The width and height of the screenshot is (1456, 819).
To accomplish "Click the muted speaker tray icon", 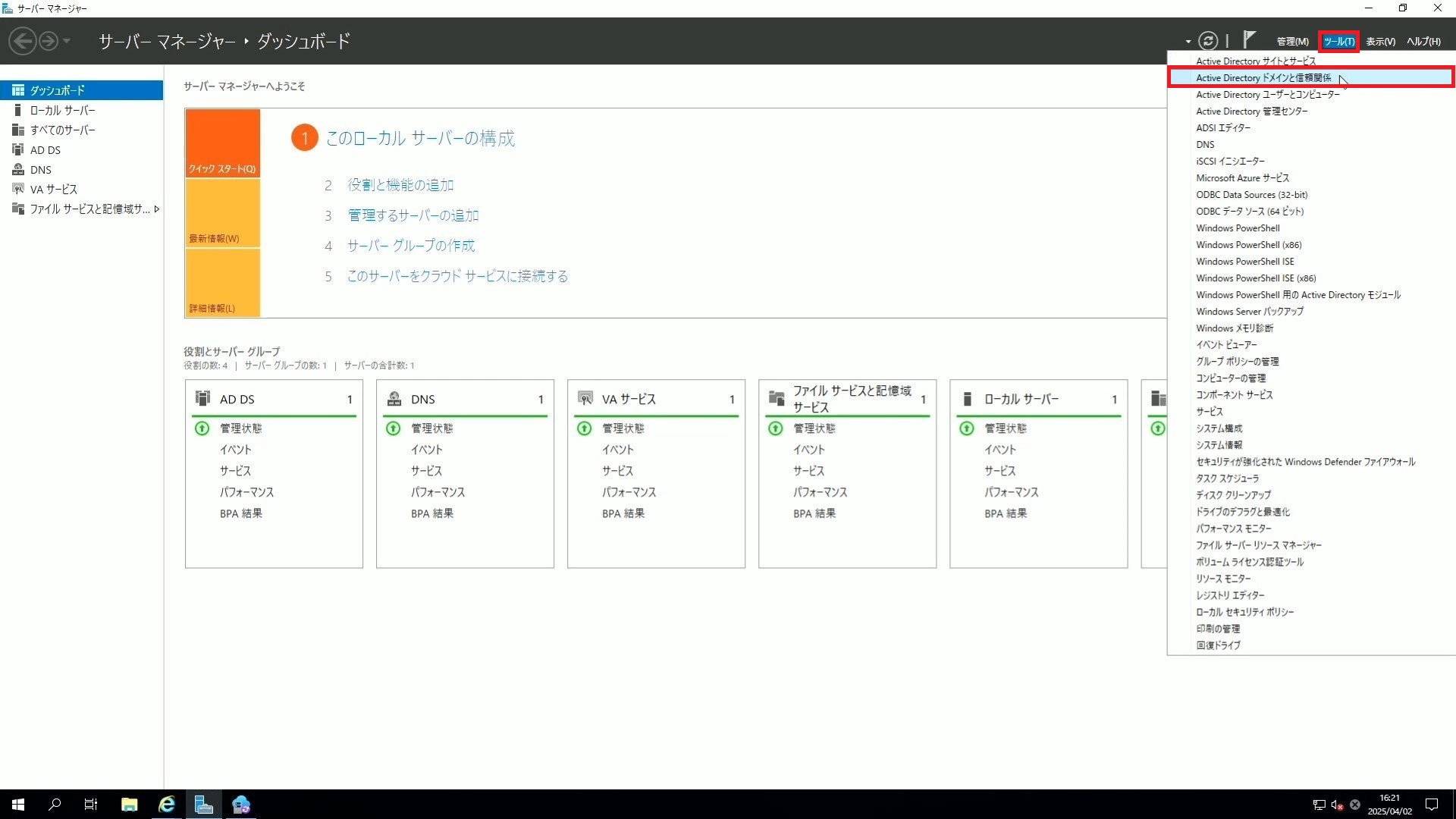I will 1337,805.
